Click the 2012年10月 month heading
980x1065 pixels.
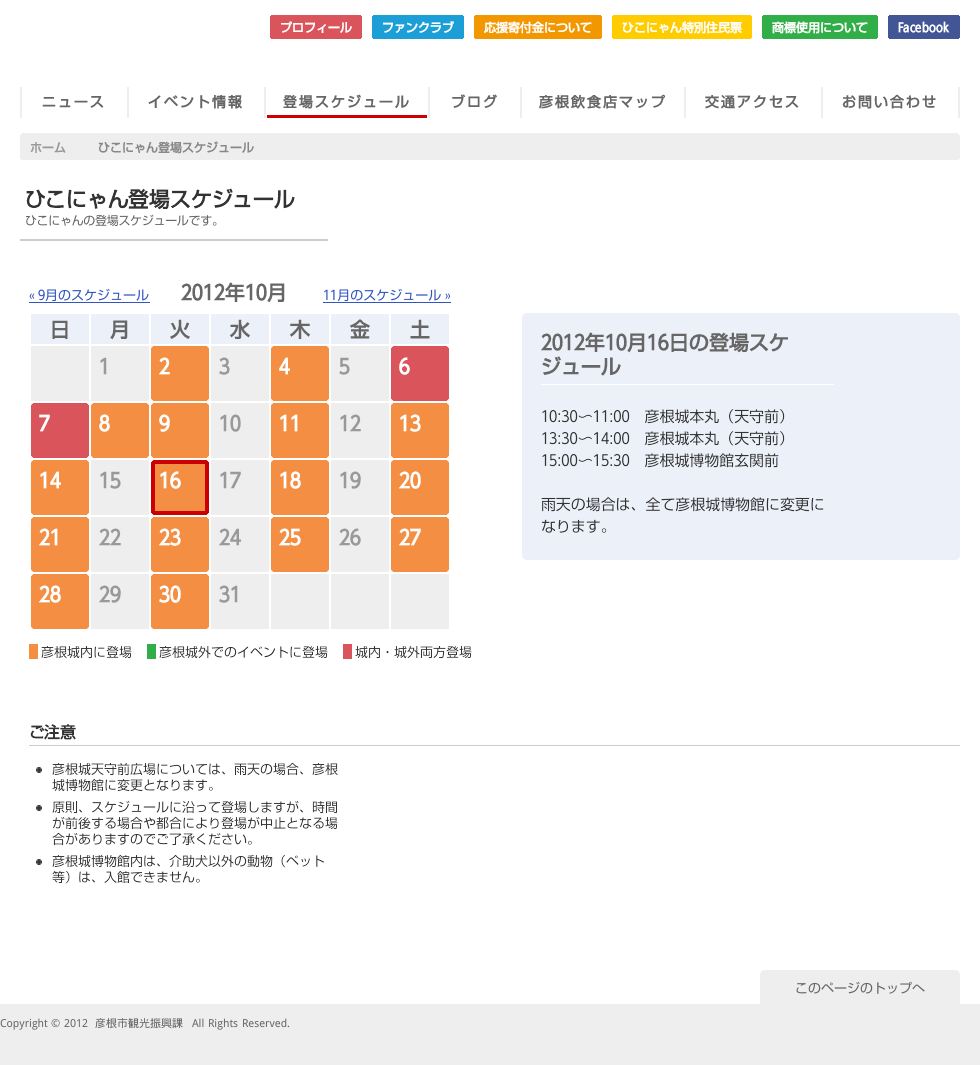coord(233,293)
